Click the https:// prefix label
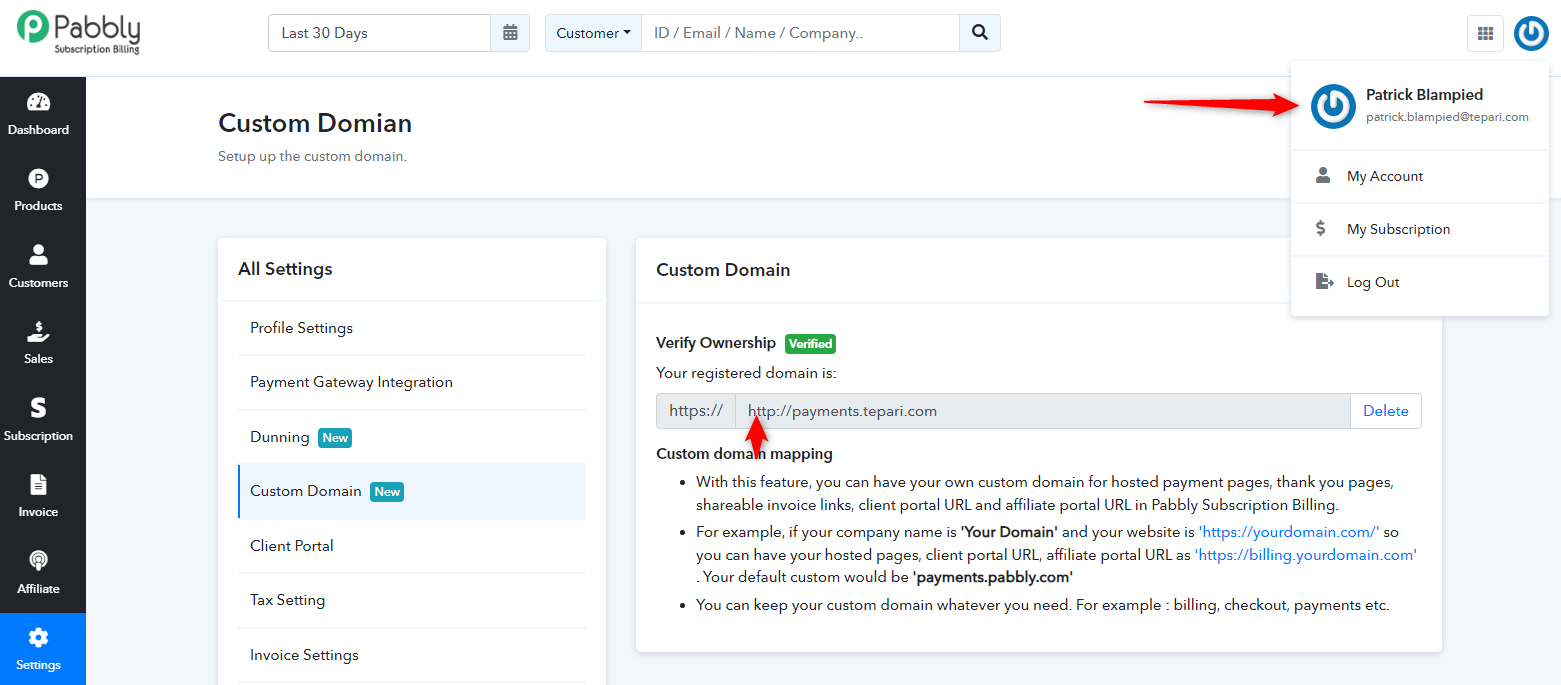1561x685 pixels. (696, 411)
